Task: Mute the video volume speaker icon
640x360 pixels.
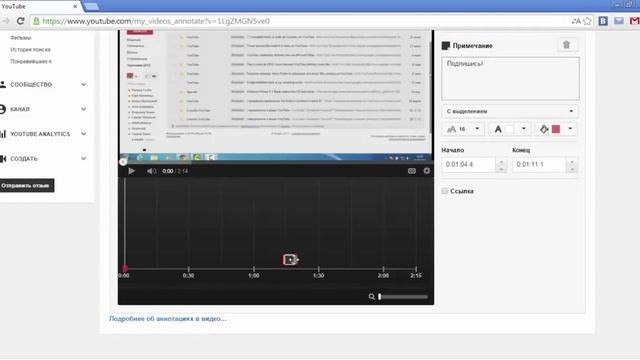Action: tap(151, 171)
